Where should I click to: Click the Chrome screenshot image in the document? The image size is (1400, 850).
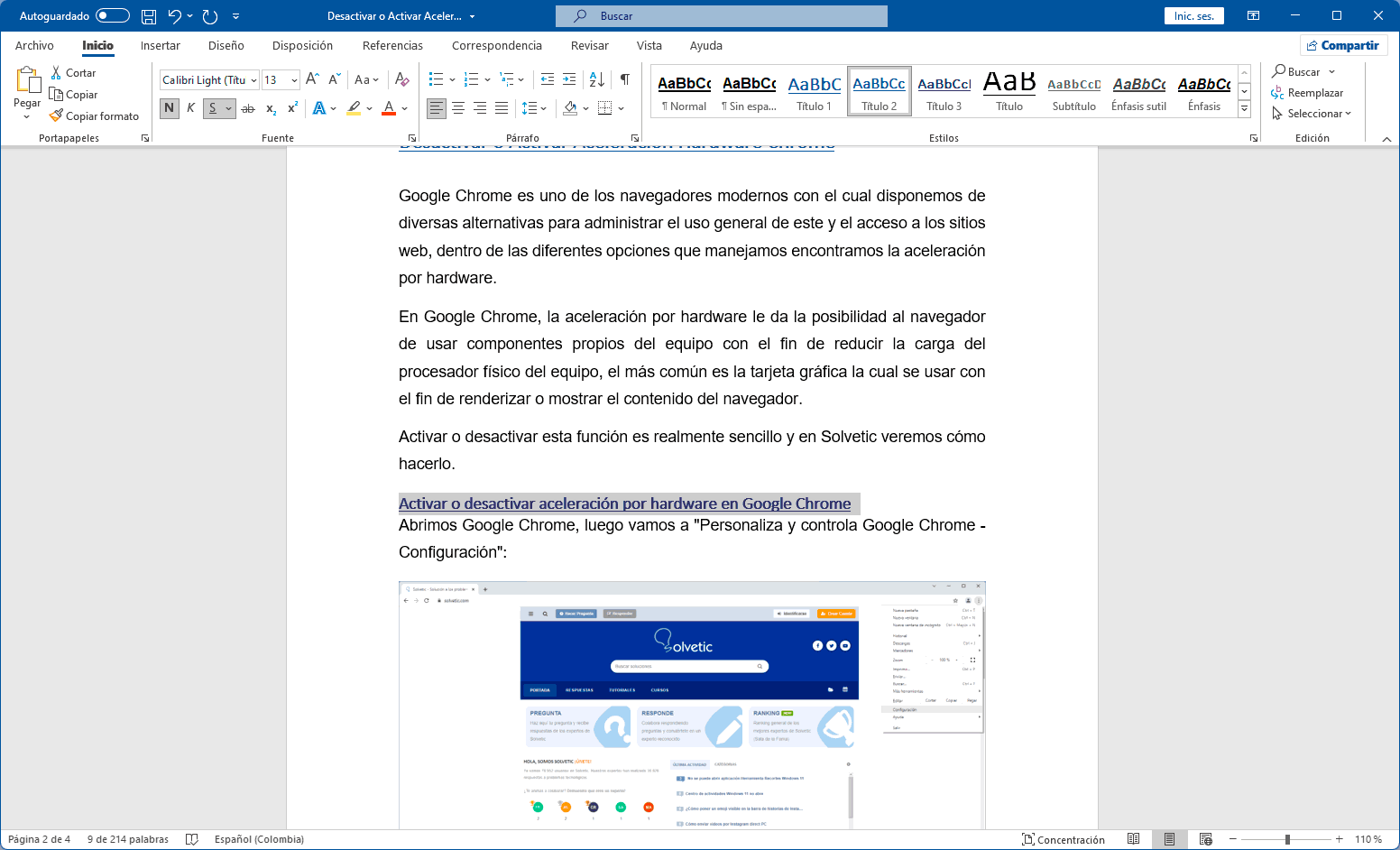[692, 706]
